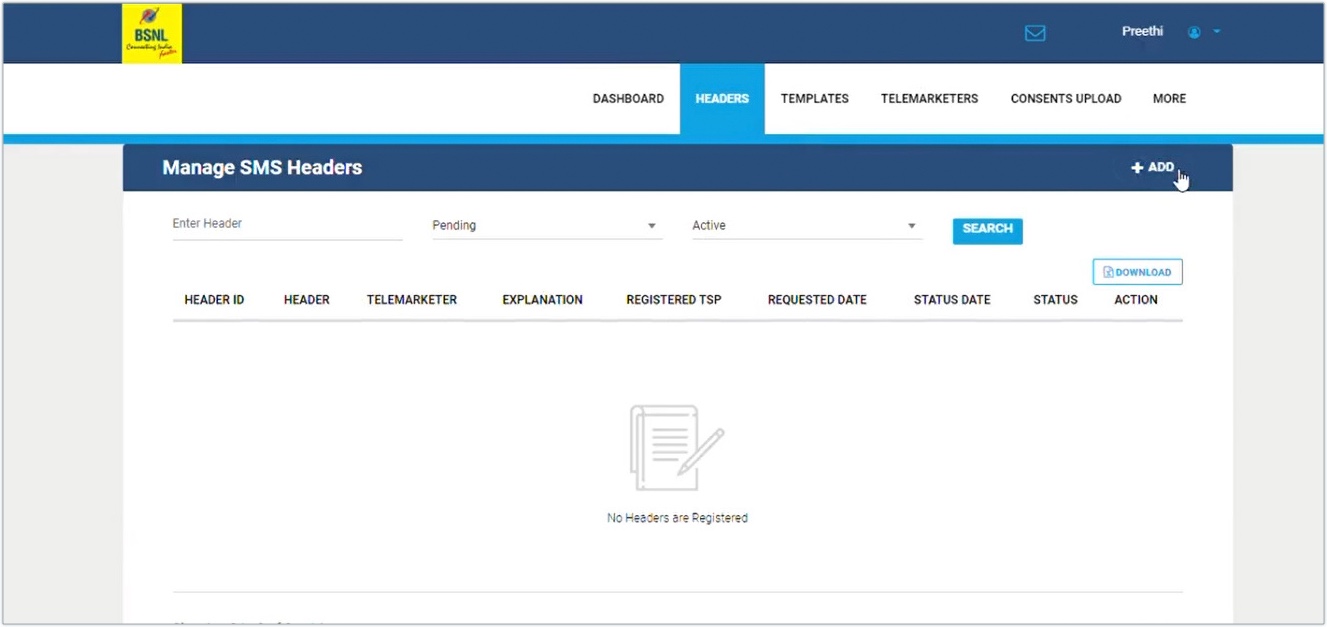Click the download icon on Download button
1327x627 pixels.
1108,271
